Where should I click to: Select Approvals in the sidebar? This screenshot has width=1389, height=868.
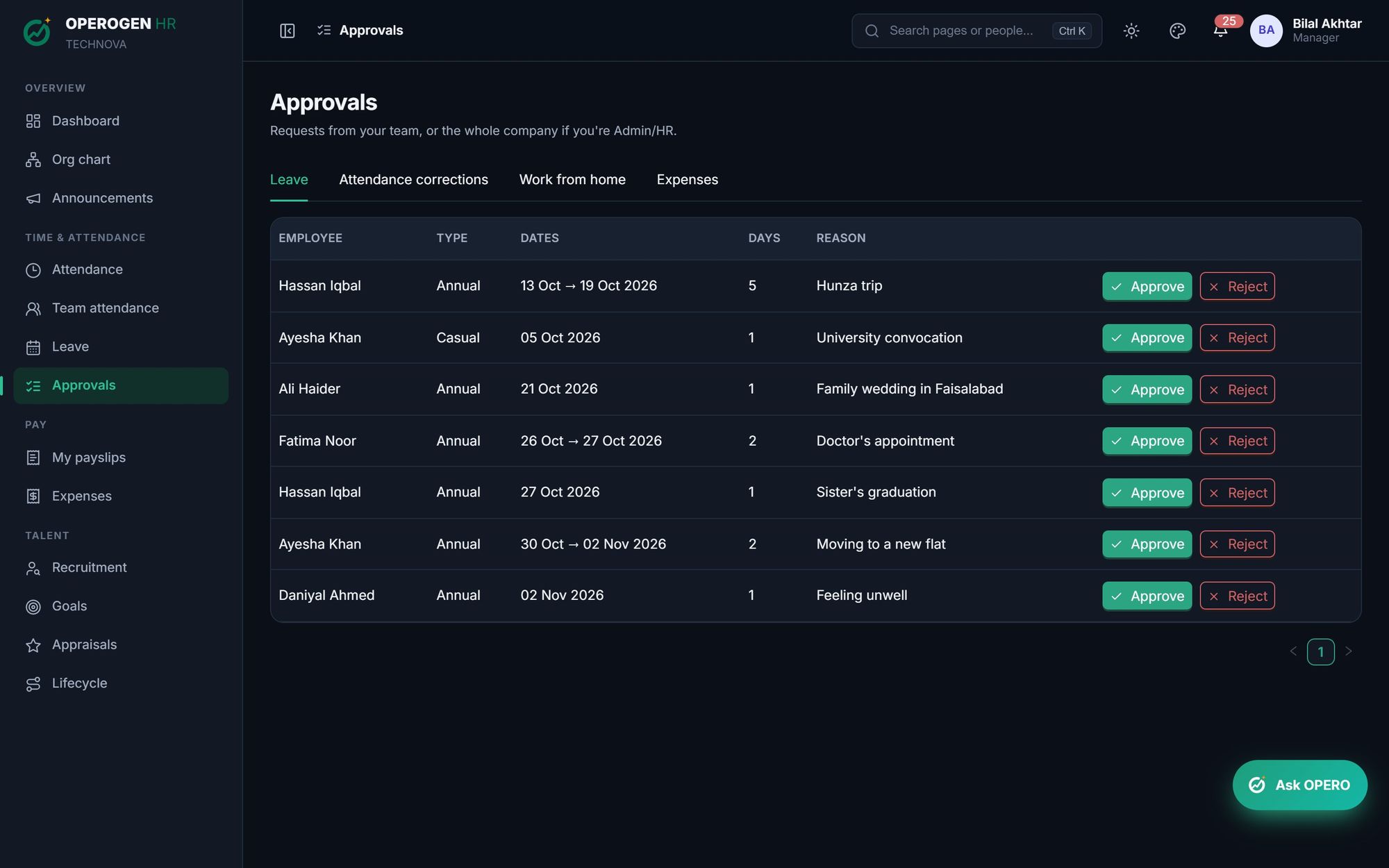pyautogui.click(x=121, y=385)
